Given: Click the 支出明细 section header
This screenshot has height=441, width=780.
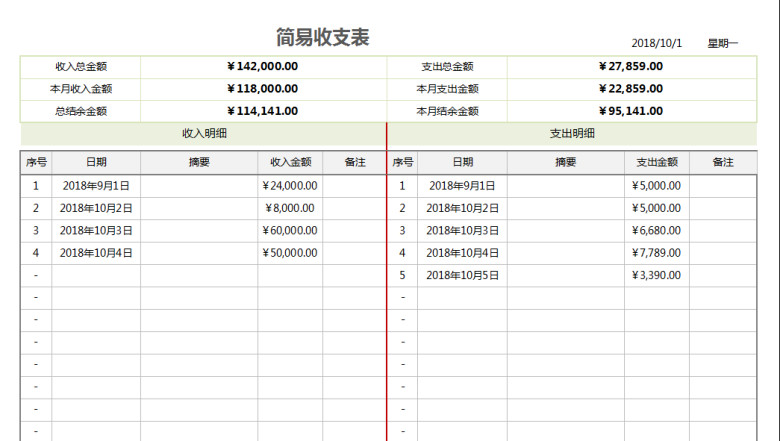Looking at the screenshot, I should (x=572, y=133).
